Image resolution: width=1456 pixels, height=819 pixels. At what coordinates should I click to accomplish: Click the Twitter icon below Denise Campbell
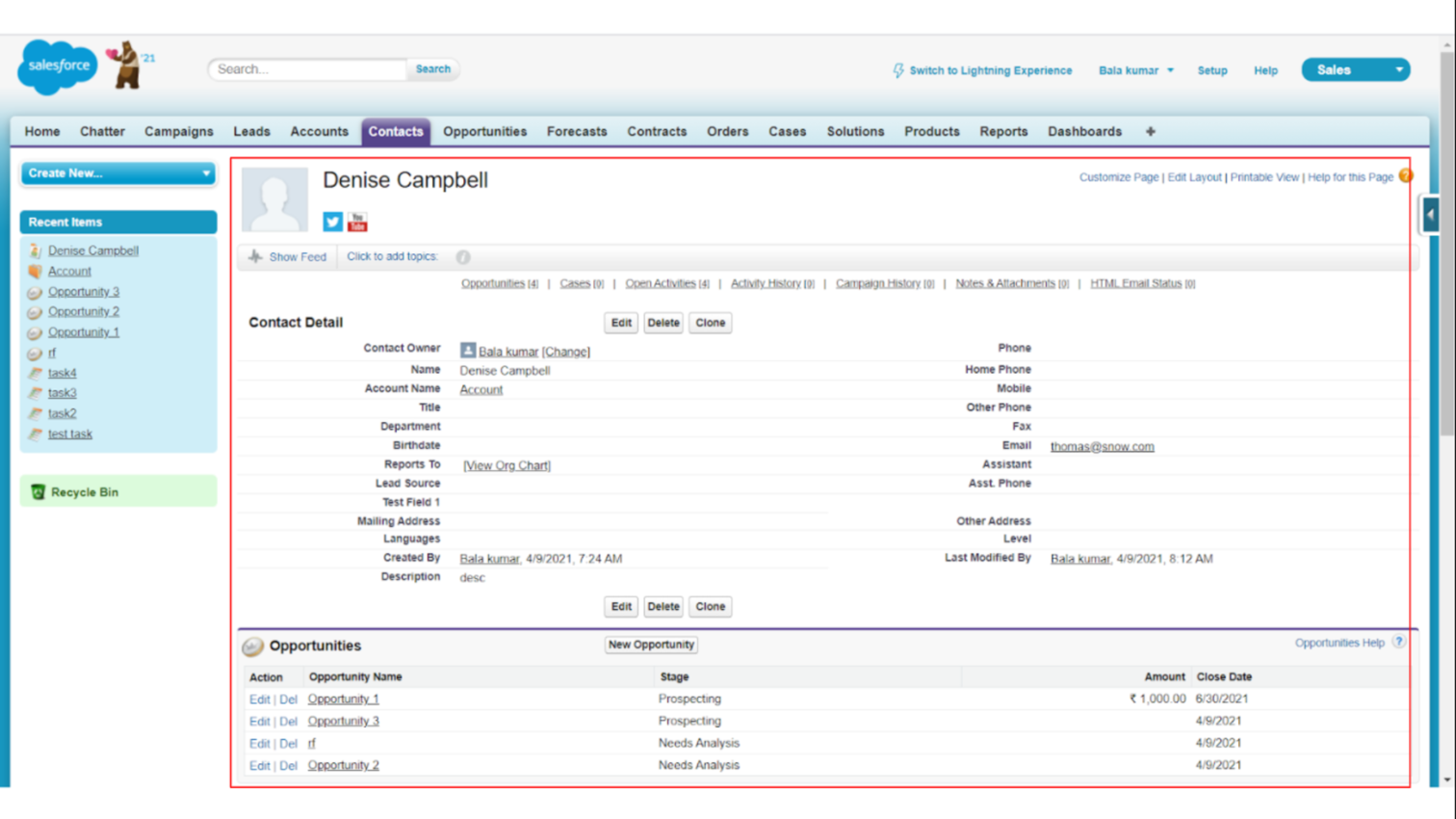click(x=332, y=222)
